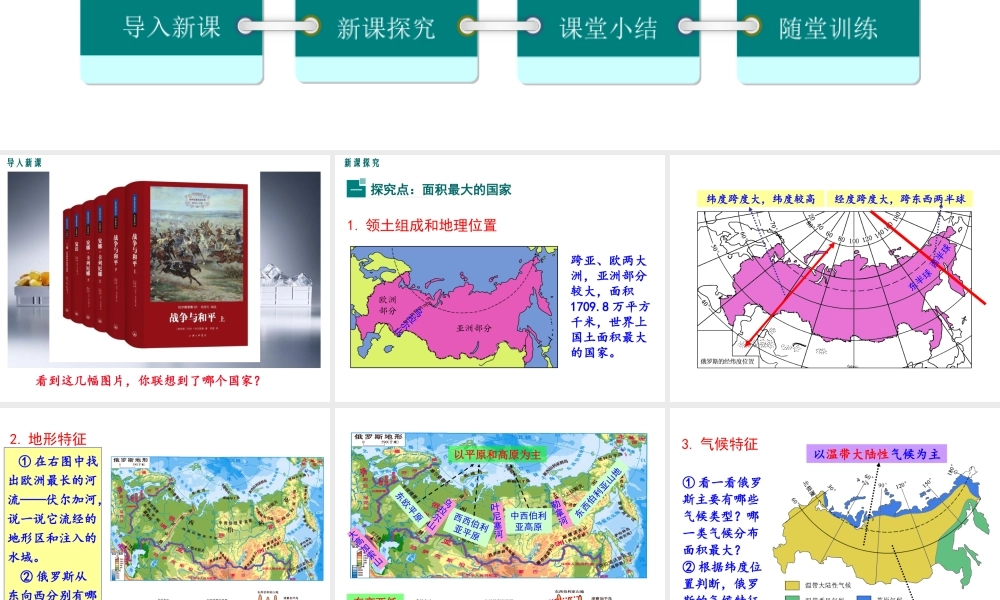Click the teal section icon beside 探究点

pos(356,189)
